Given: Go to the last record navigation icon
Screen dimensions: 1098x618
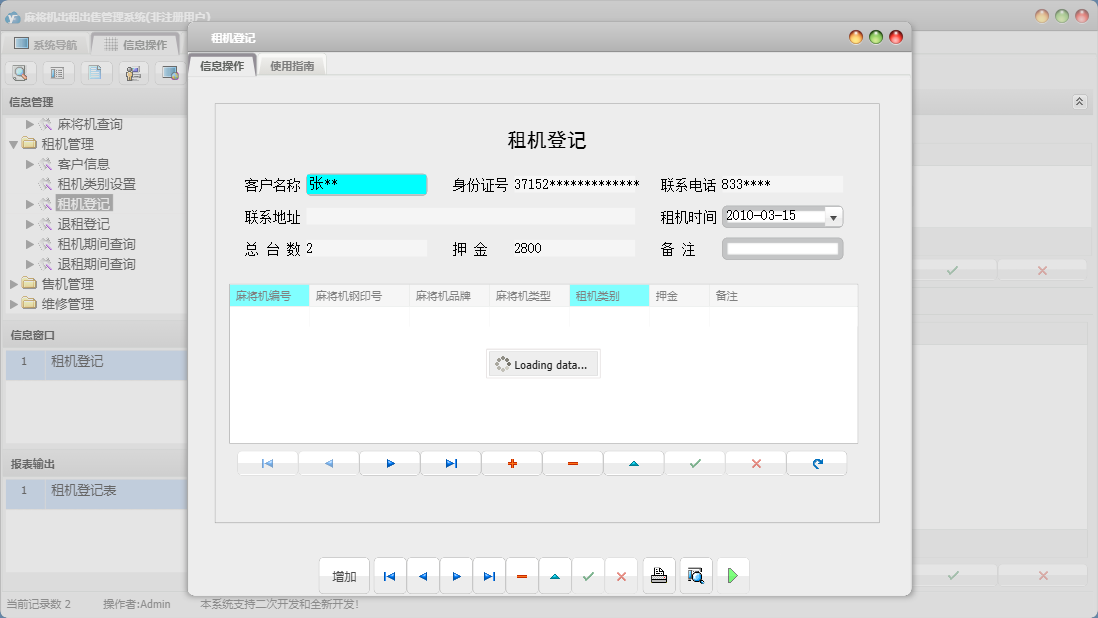Looking at the screenshot, I should (x=450, y=463).
